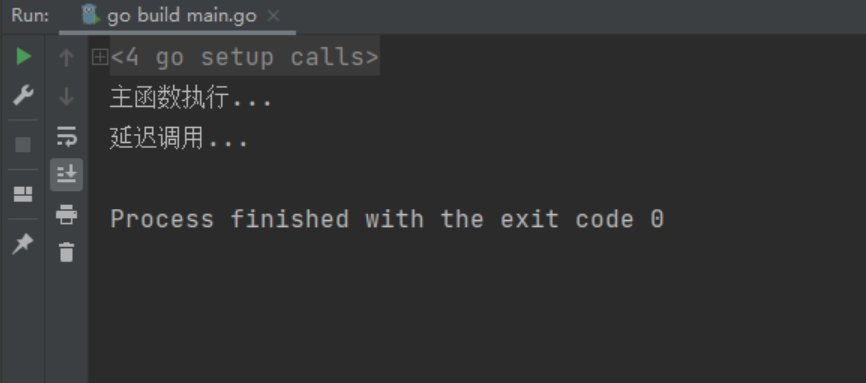The image size is (866, 383).
Task: Close the 'go build main.go' tab
Action: tap(273, 16)
